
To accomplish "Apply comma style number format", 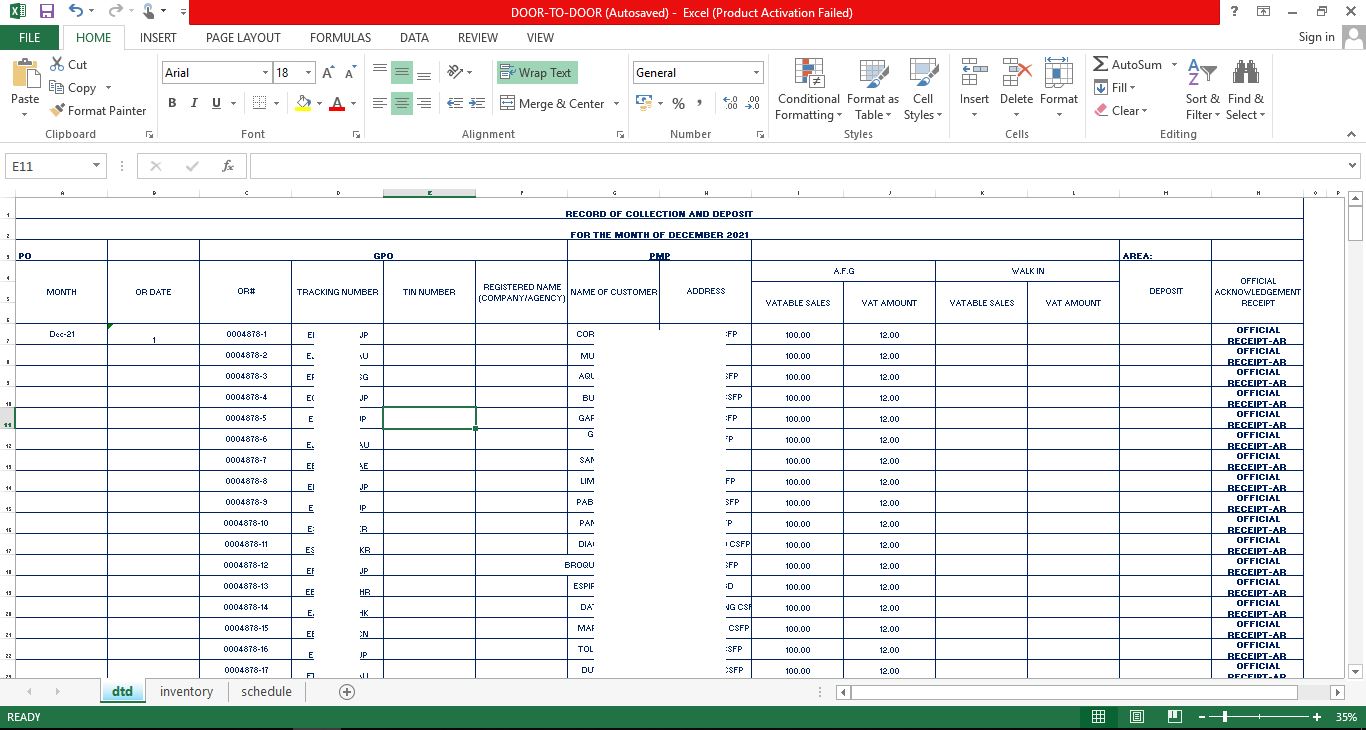I will pyautogui.click(x=699, y=103).
